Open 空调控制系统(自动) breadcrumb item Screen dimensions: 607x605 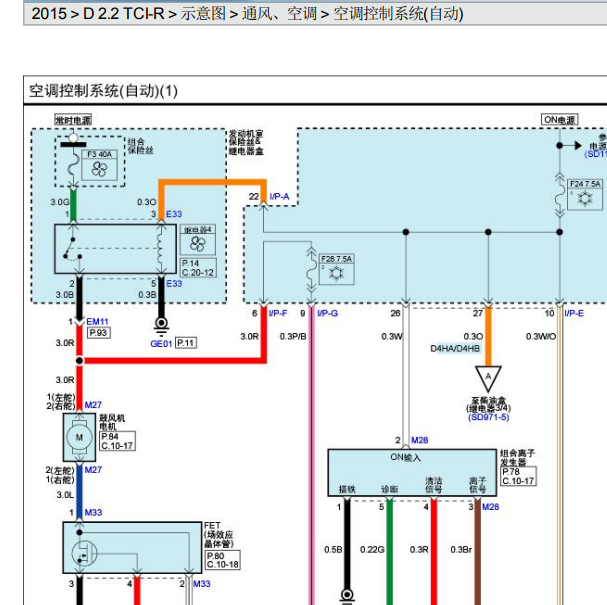pos(398,14)
